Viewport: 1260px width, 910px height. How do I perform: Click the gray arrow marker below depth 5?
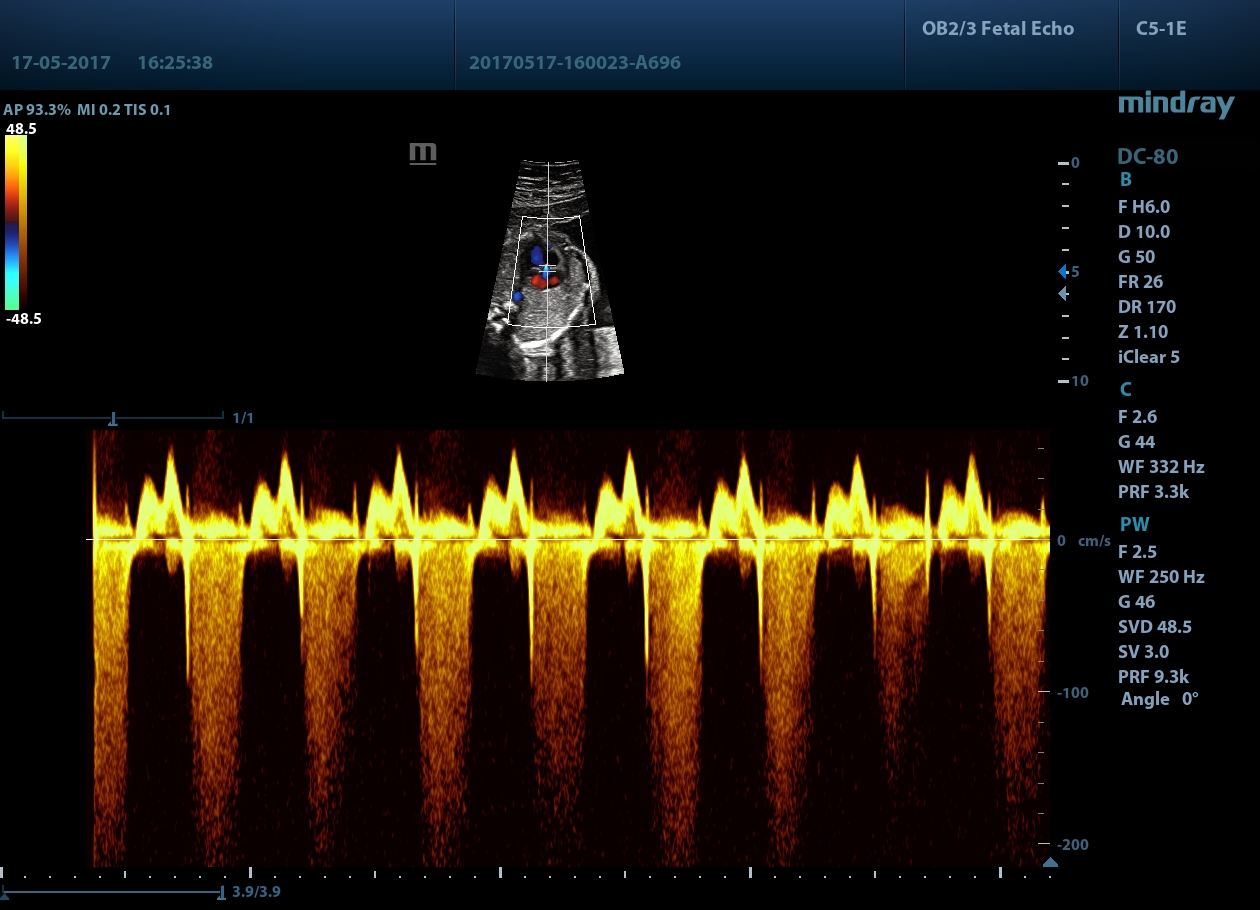(x=1063, y=294)
